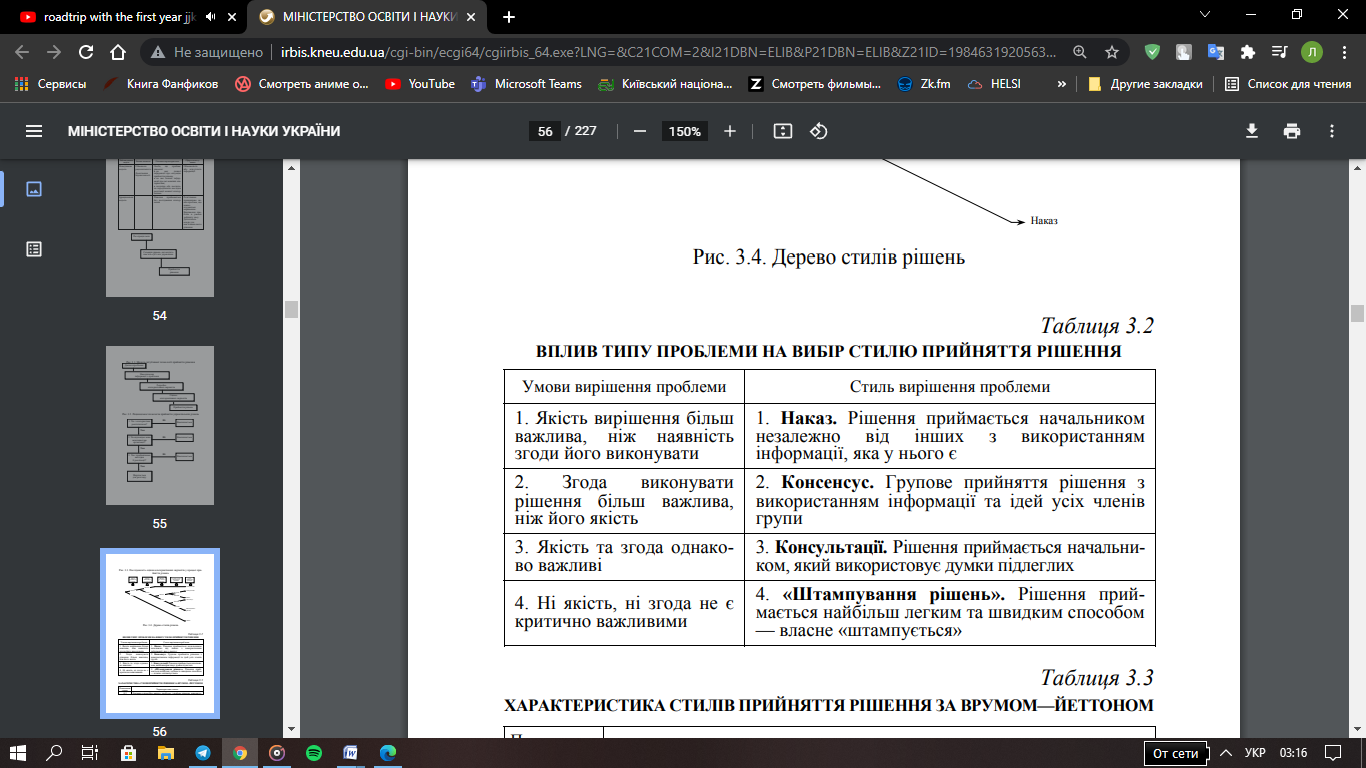Open Смотреть аниме bookmark
The height and width of the screenshot is (768, 1366).
[302, 84]
